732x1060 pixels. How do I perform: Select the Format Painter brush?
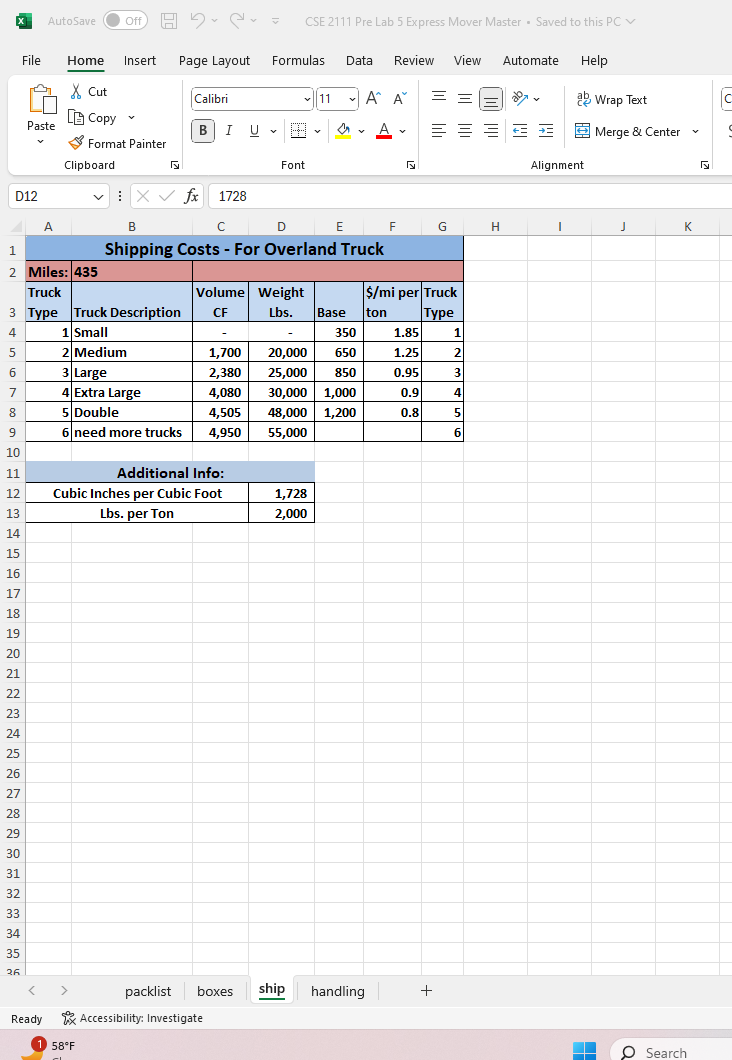(x=76, y=143)
